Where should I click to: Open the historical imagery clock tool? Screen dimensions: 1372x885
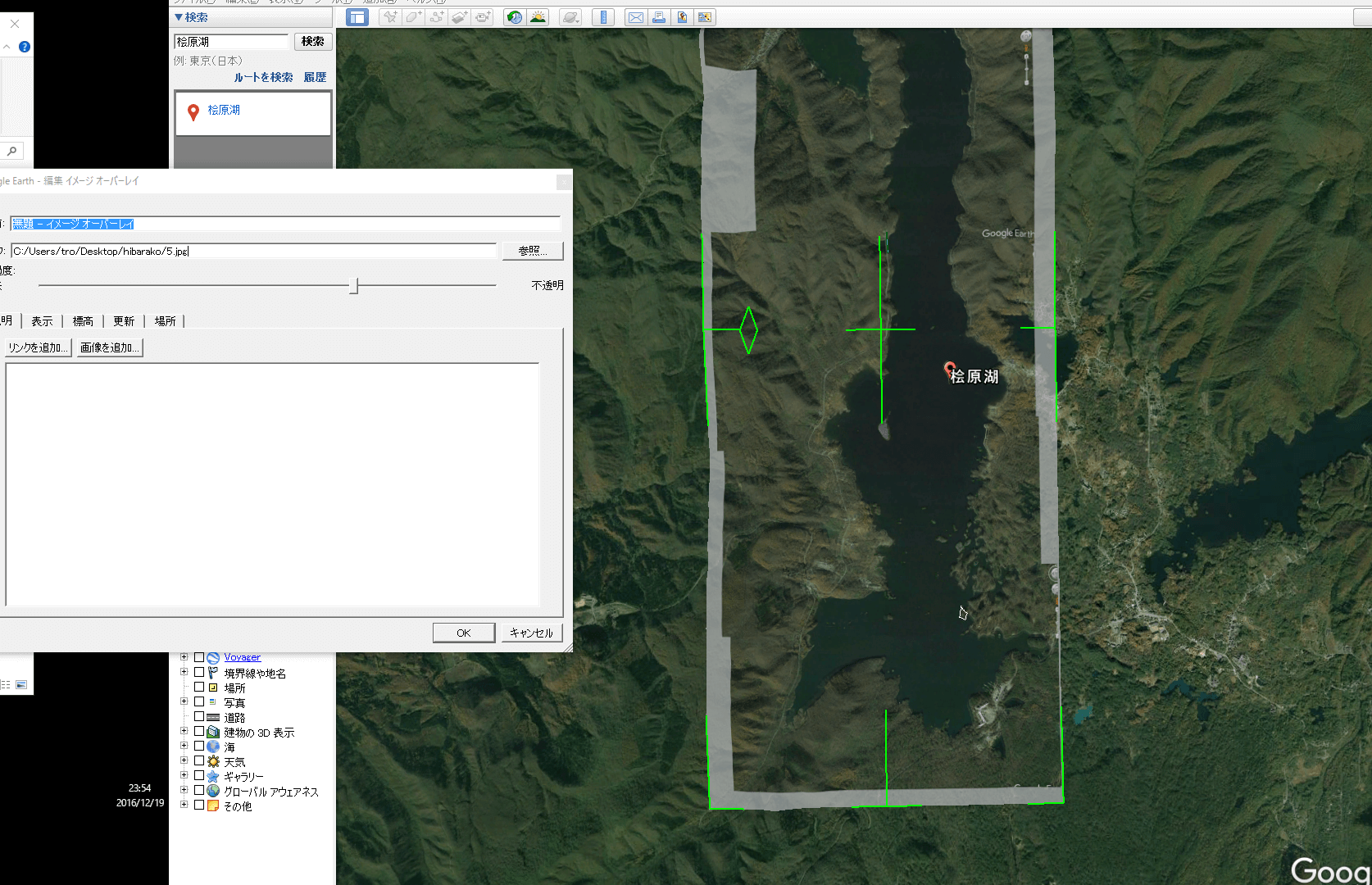[515, 17]
